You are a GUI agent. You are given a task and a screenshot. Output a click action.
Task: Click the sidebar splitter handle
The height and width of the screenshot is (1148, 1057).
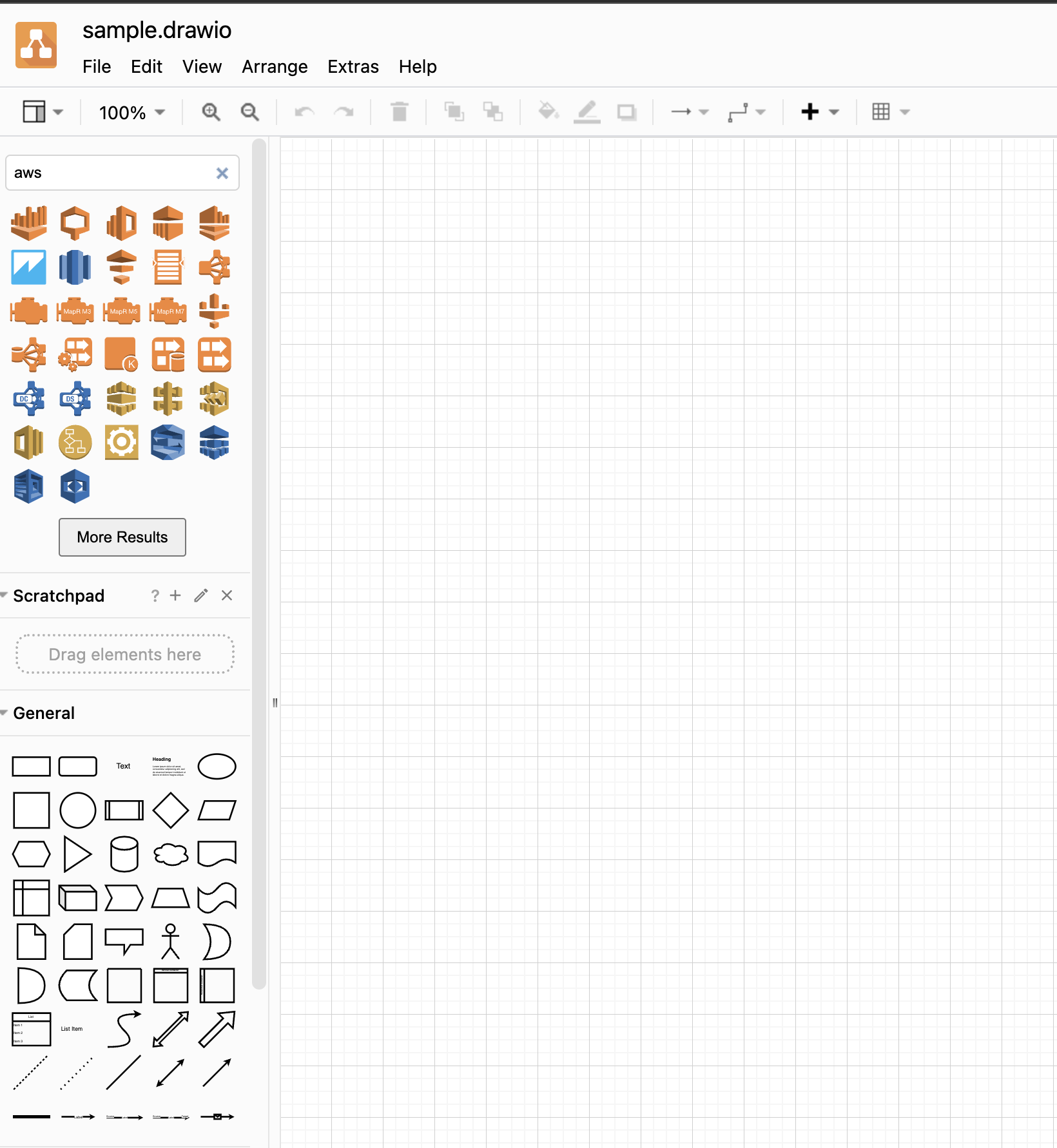coord(275,703)
